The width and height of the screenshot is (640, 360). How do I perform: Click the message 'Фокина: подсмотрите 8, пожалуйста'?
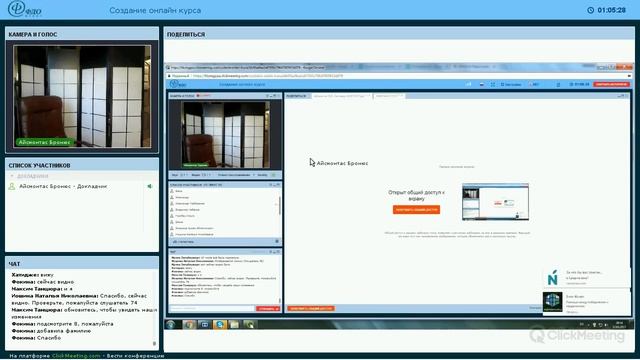[62, 324]
